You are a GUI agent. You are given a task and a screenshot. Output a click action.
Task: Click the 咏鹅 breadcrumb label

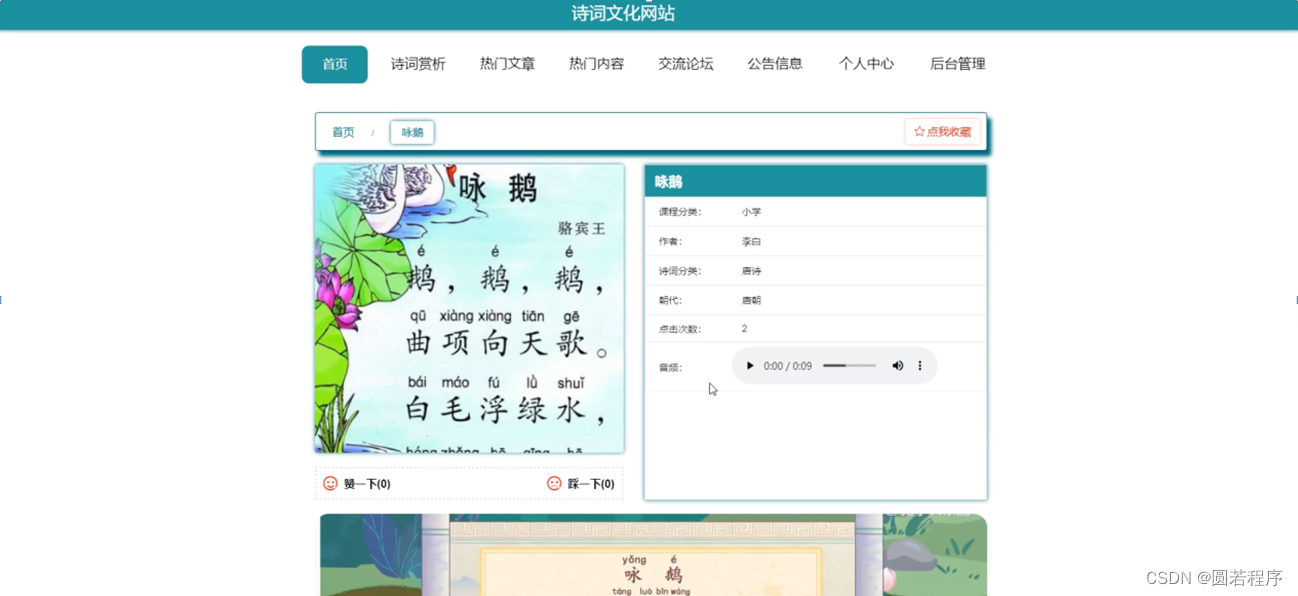[x=411, y=131]
